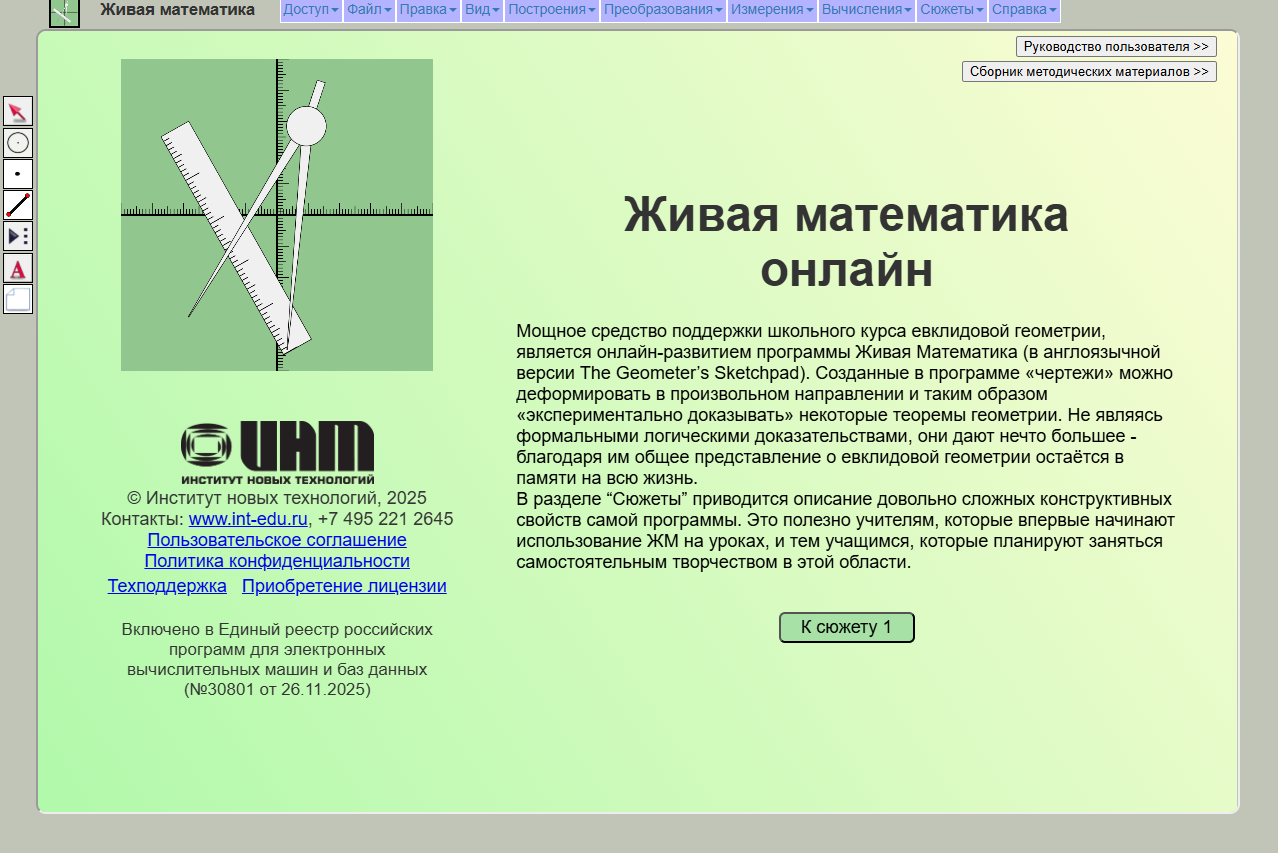Click the app logo icon at top left
Image resolution: width=1278 pixels, height=853 pixels.
coord(64,12)
